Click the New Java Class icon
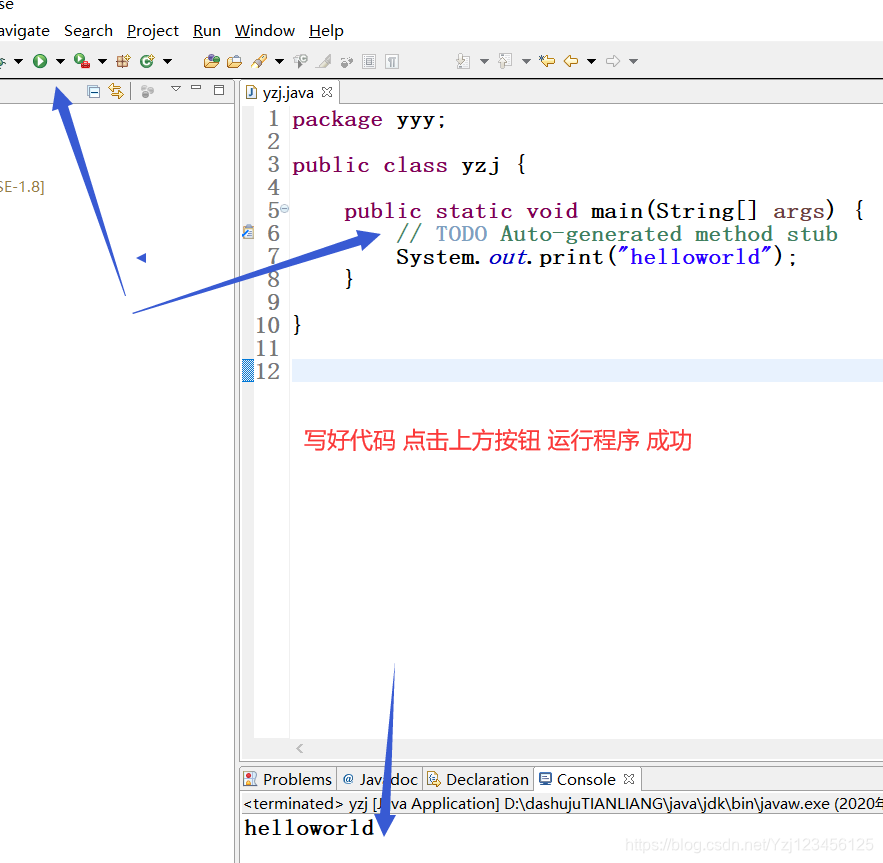 pyautogui.click(x=147, y=61)
